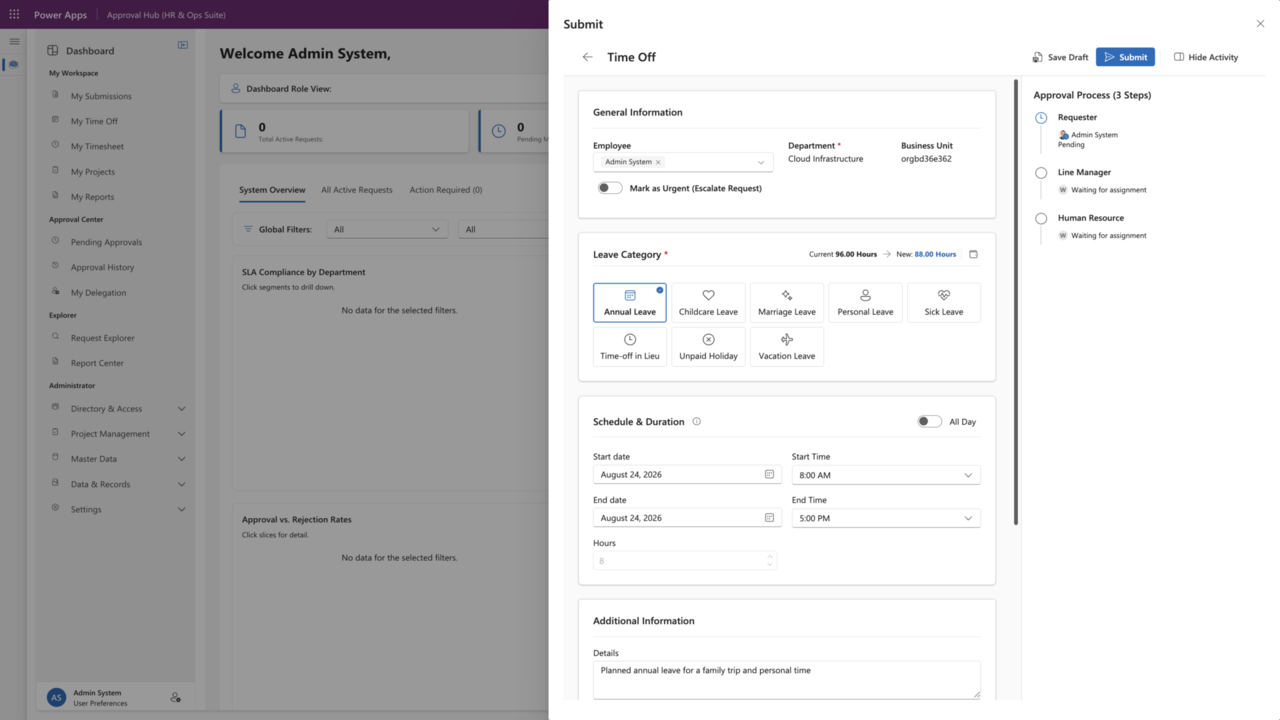Image resolution: width=1280 pixels, height=720 pixels.
Task: Click Power Apps title in header
Action: (60, 15)
